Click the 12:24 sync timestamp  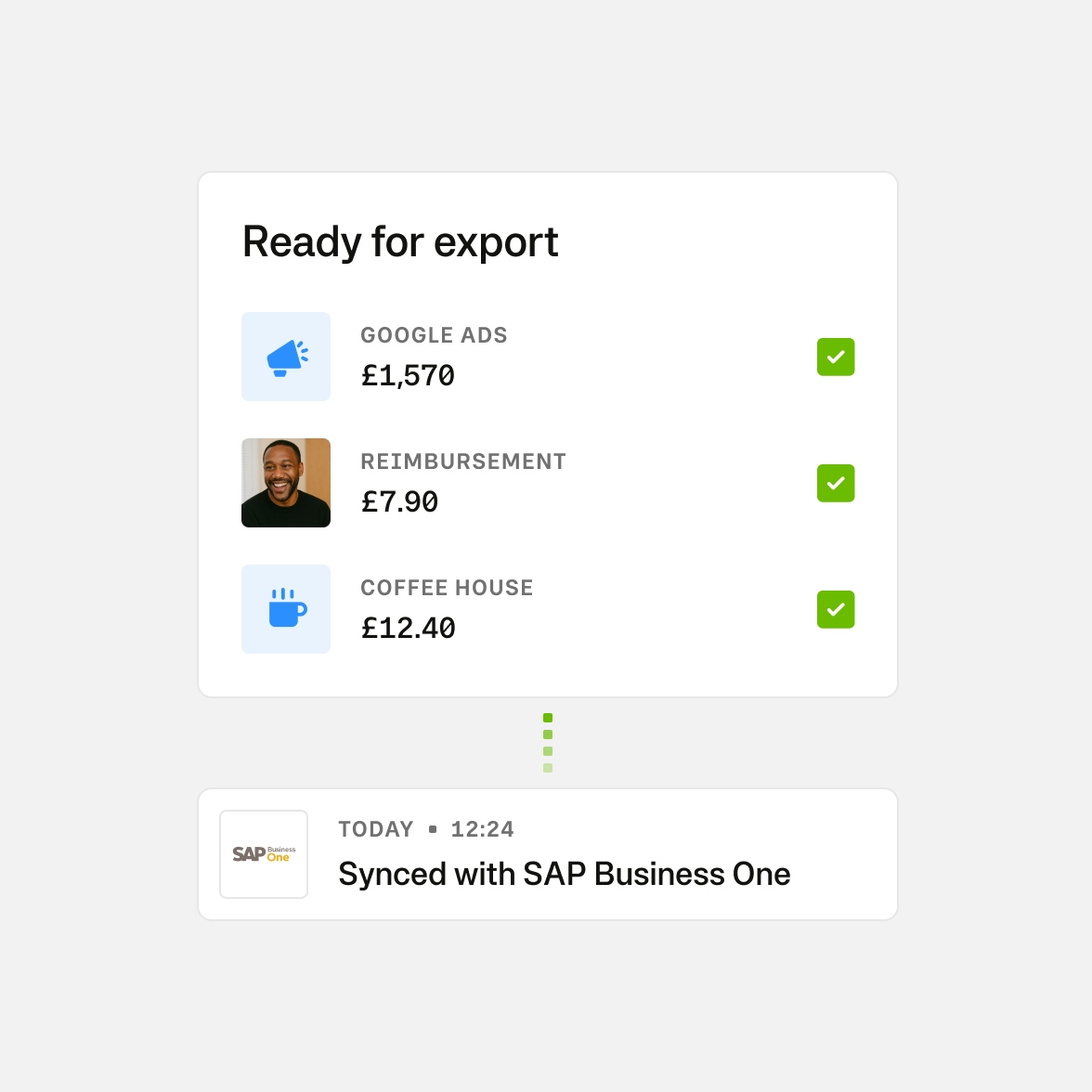point(482,829)
